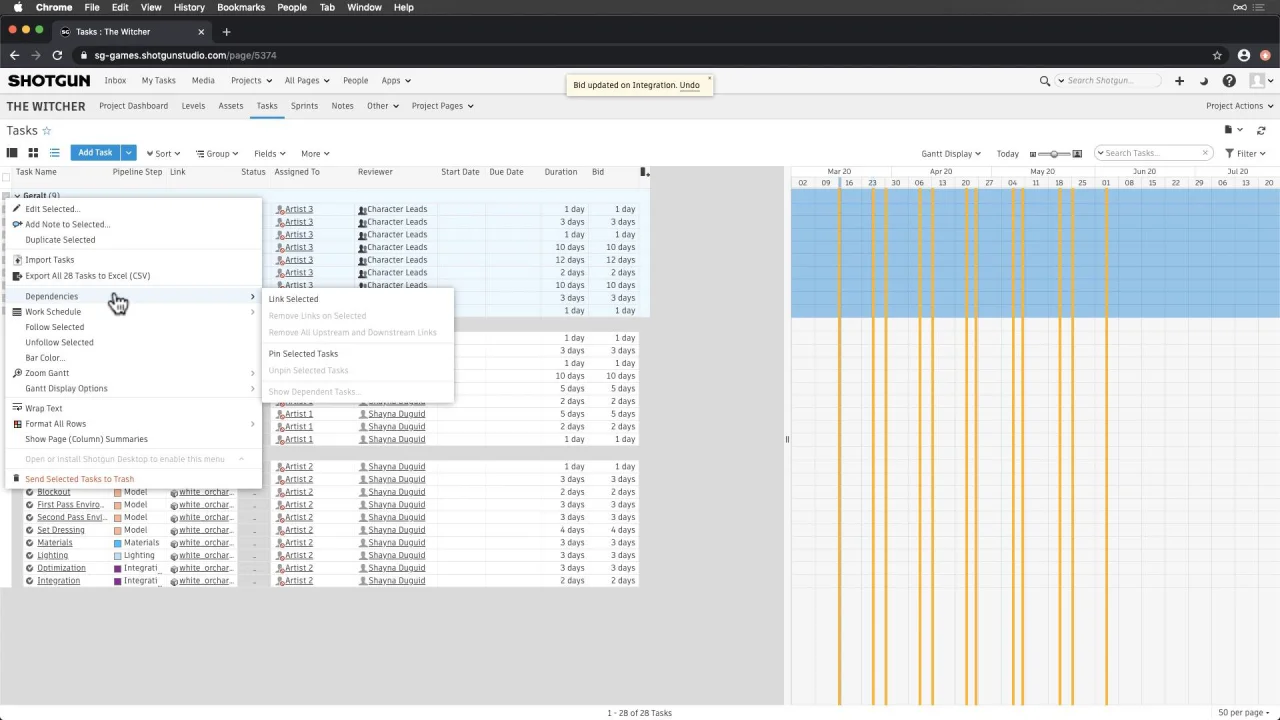This screenshot has height=720, width=1280.
Task: Clear the Search Tasks field with X
Action: 1205,153
